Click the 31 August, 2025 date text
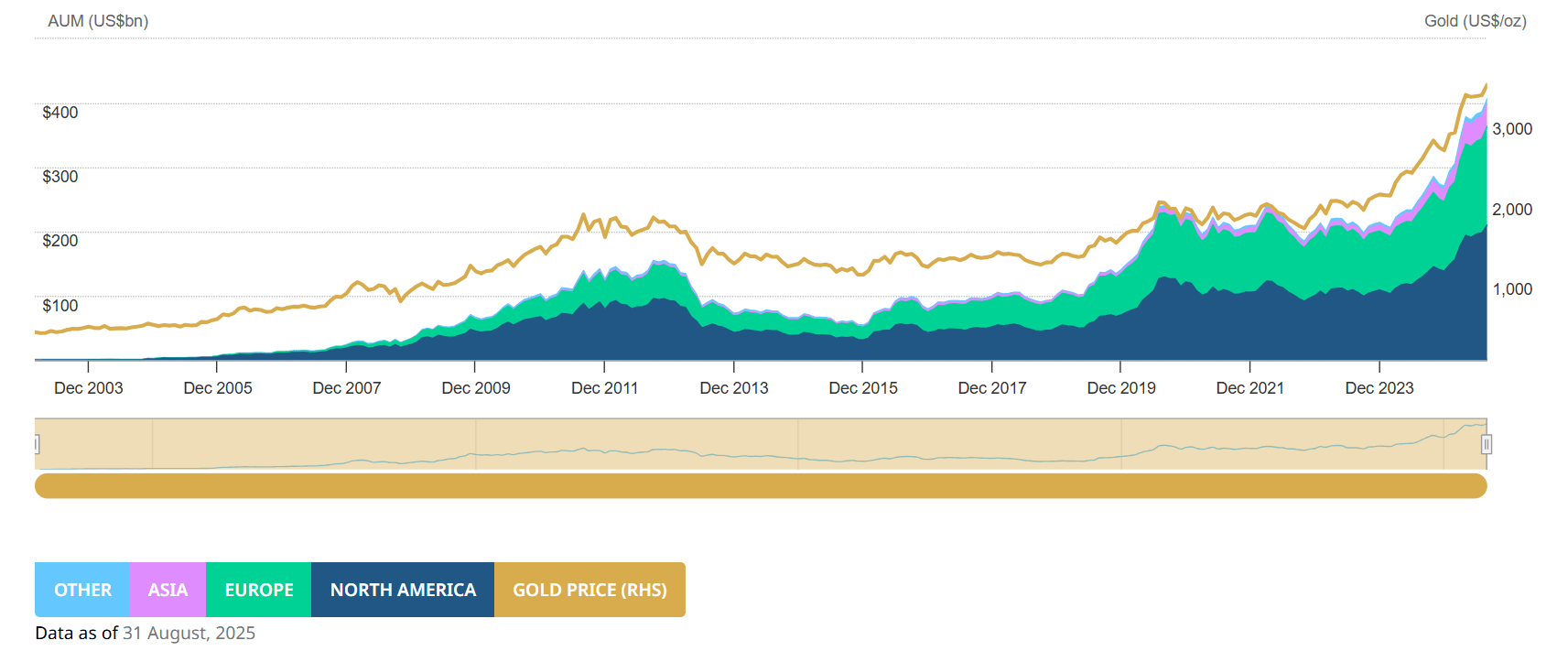This screenshot has width=1568, height=662. (x=189, y=634)
